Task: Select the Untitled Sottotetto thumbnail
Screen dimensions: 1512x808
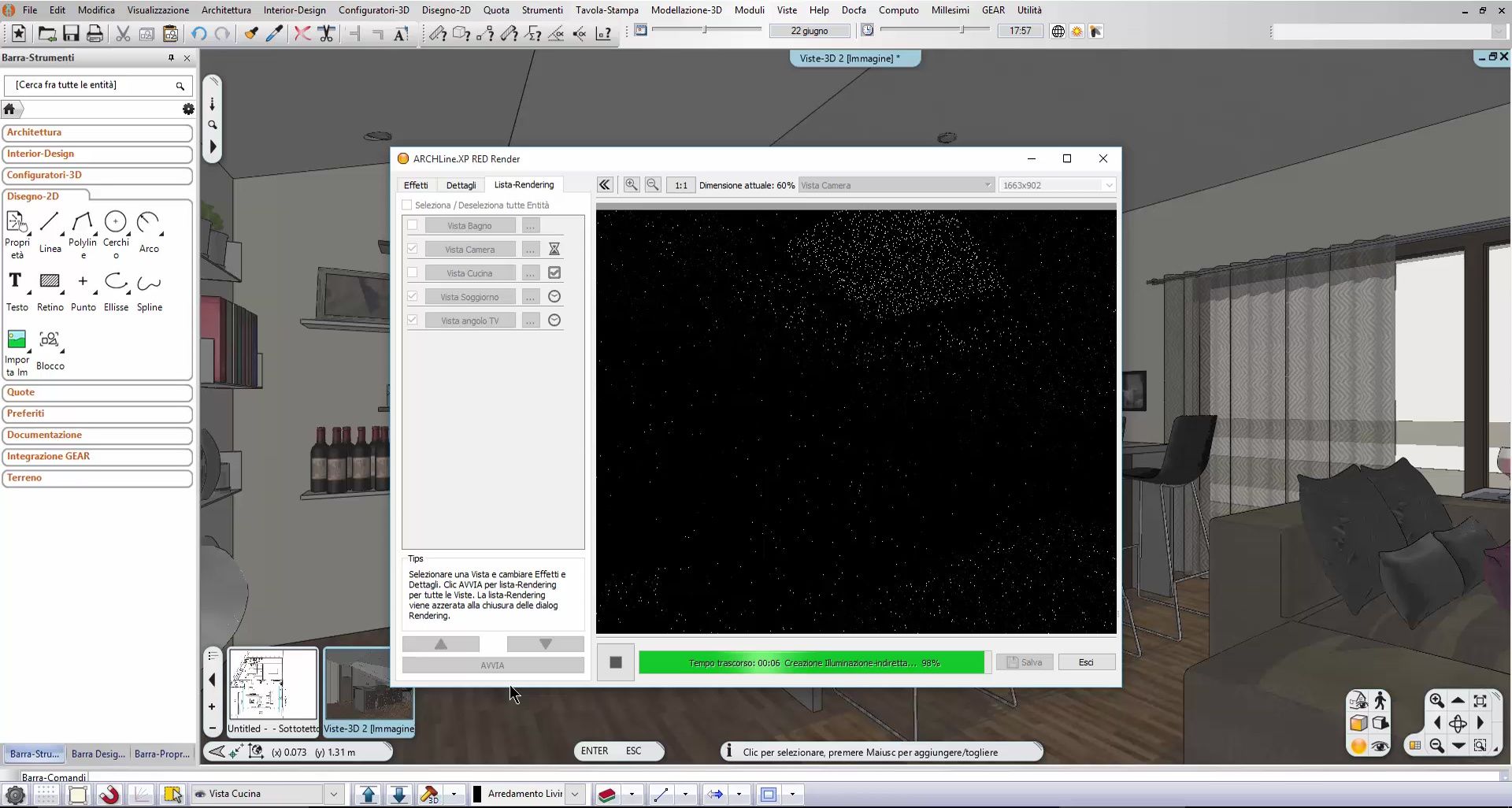Action: click(273, 691)
